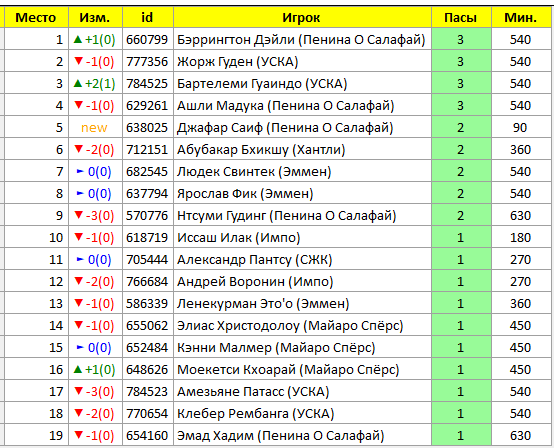Click passes cell for Клебер Рембанга
The width and height of the screenshot is (554, 448).
pyautogui.click(x=460, y=413)
